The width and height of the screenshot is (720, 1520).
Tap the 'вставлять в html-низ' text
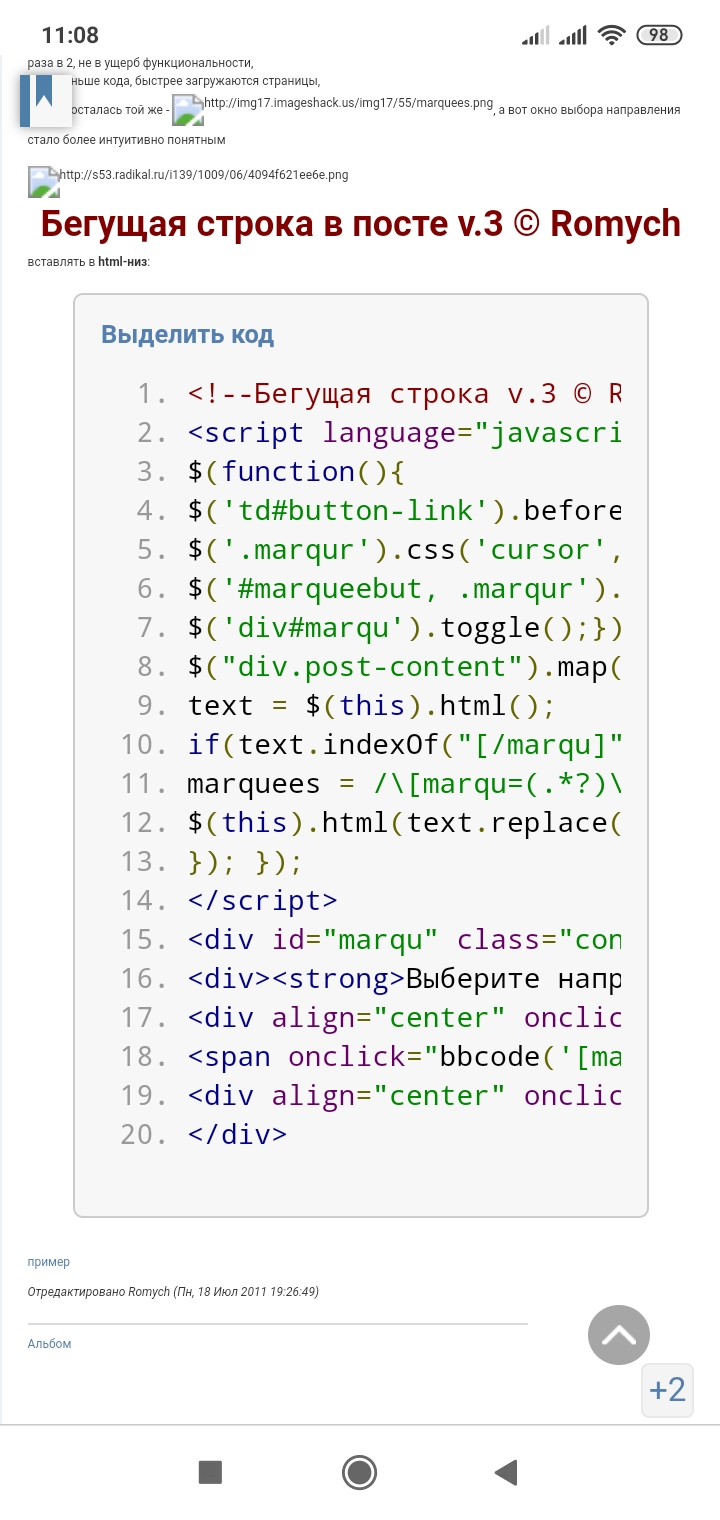(88, 262)
